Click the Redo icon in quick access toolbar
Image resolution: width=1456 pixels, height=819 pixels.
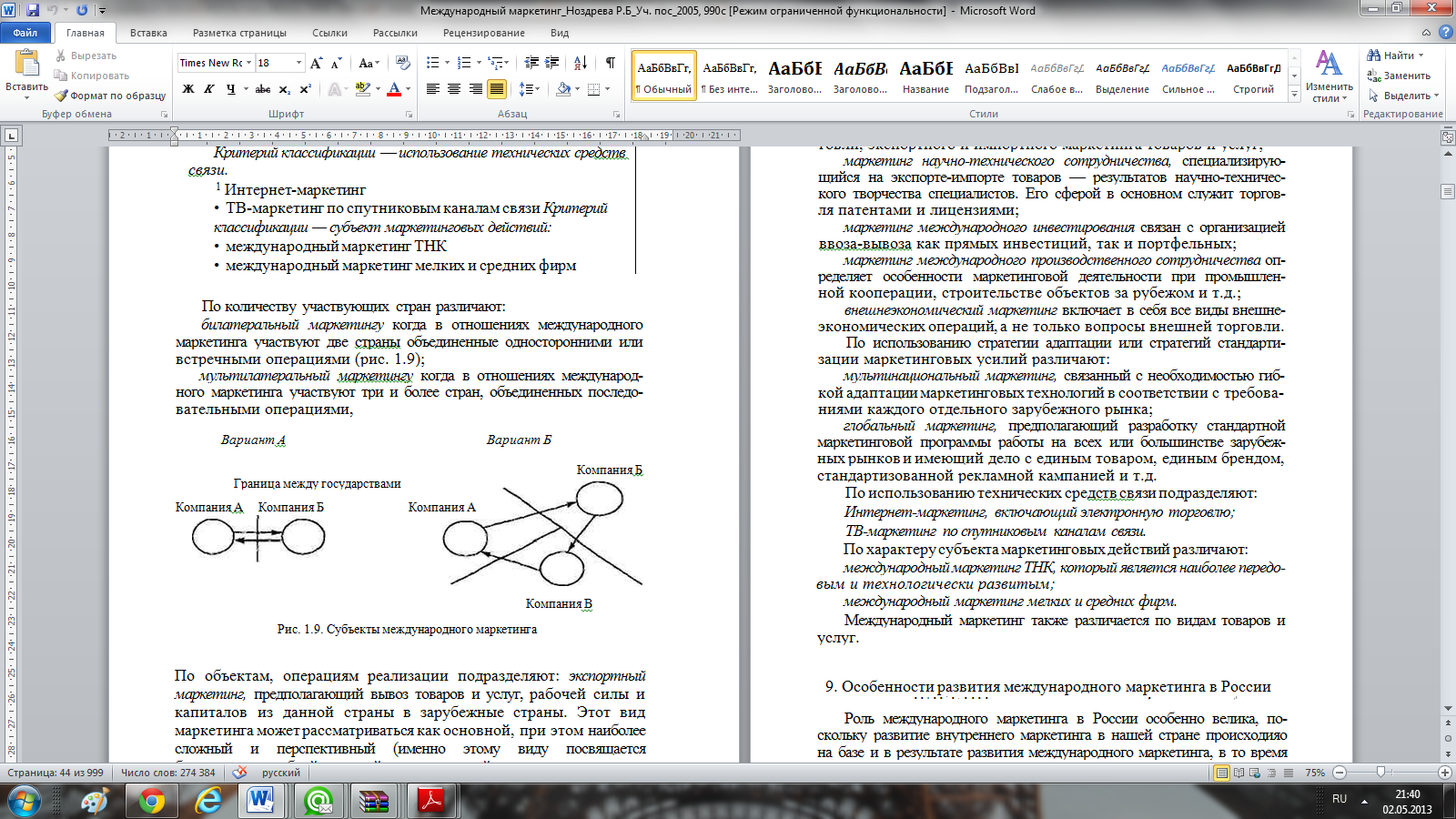[x=82, y=10]
